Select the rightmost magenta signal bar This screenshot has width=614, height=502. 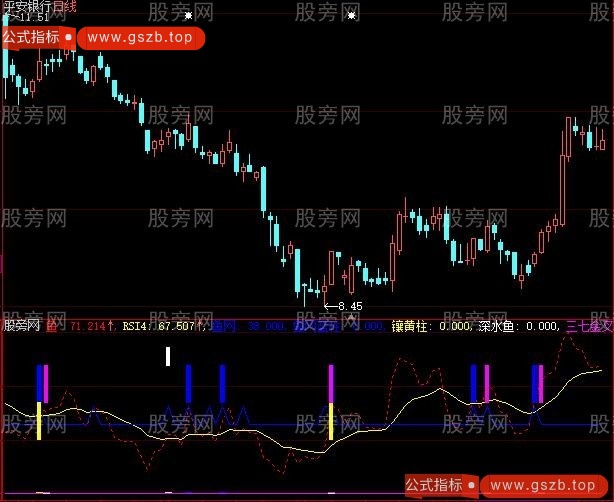[x=541, y=384]
